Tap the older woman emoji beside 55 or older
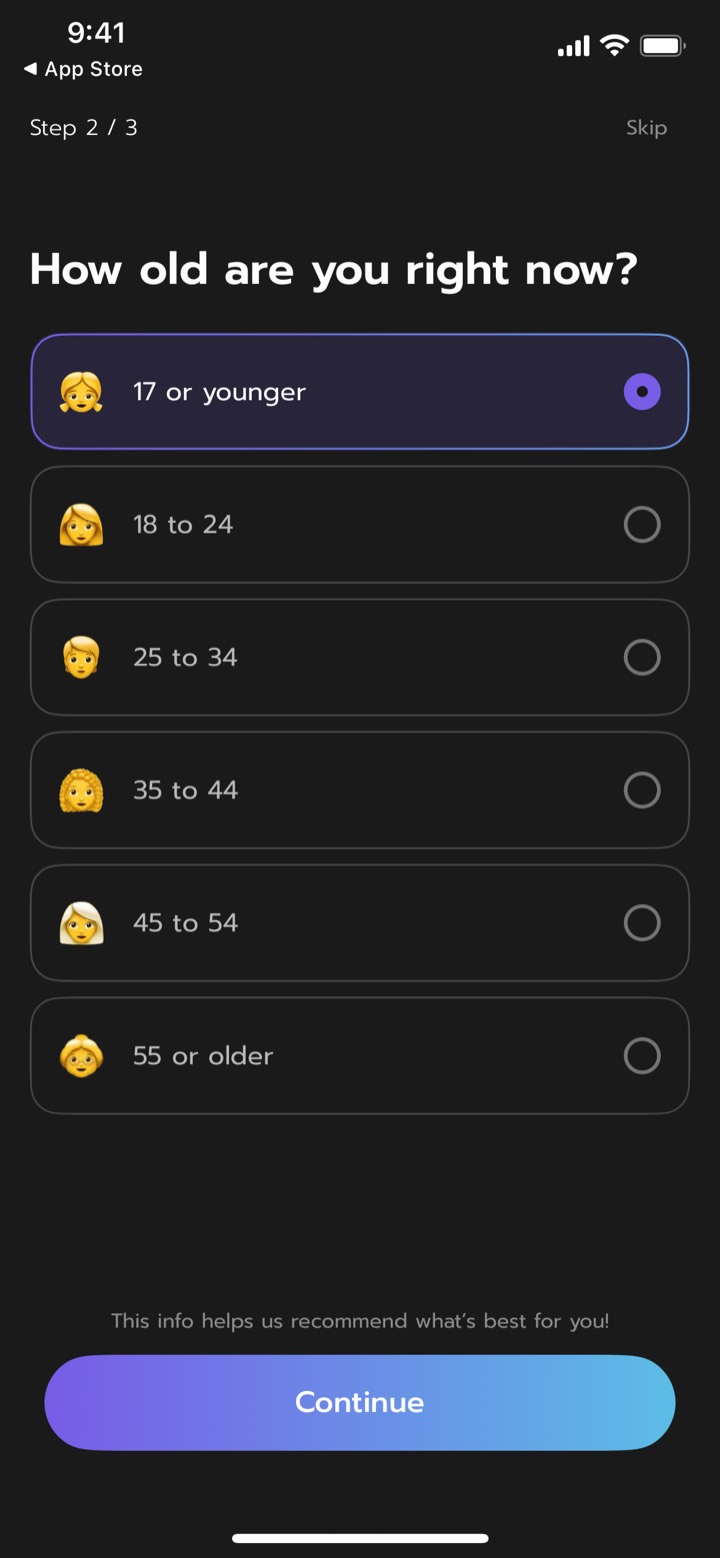 (x=81, y=1056)
